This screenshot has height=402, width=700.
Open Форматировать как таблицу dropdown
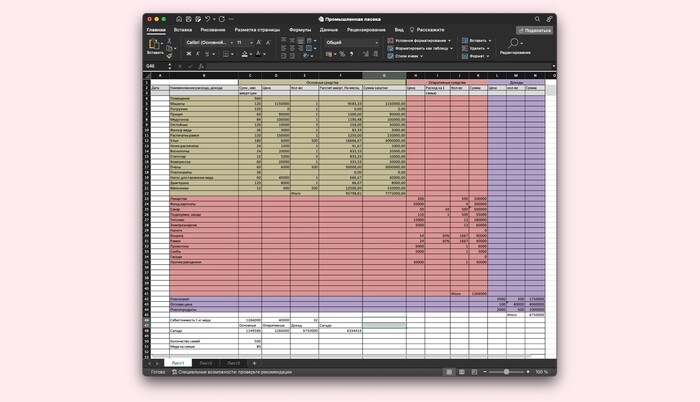pyautogui.click(x=420, y=48)
